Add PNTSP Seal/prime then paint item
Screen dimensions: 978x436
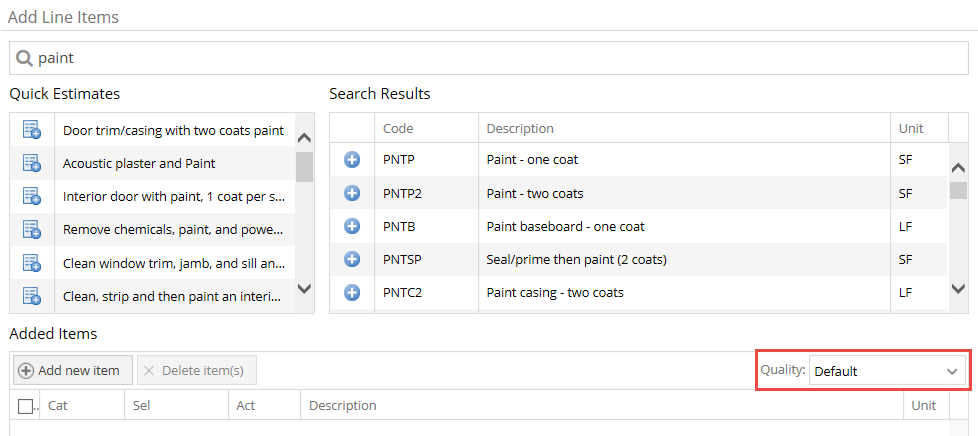click(x=352, y=259)
